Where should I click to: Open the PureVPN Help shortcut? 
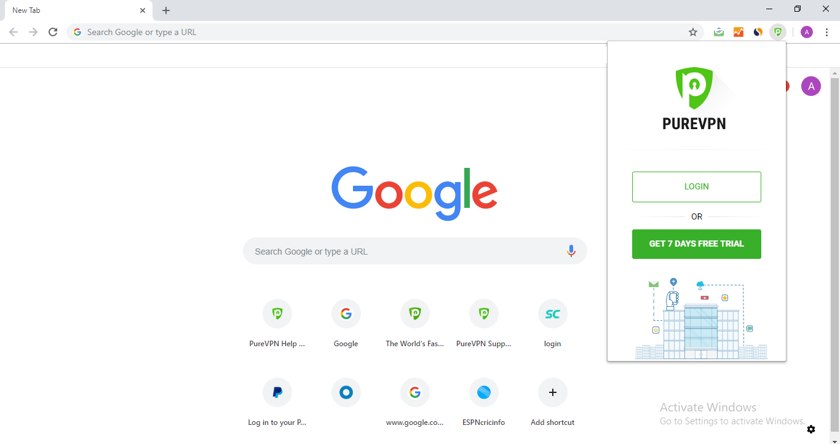(277, 324)
